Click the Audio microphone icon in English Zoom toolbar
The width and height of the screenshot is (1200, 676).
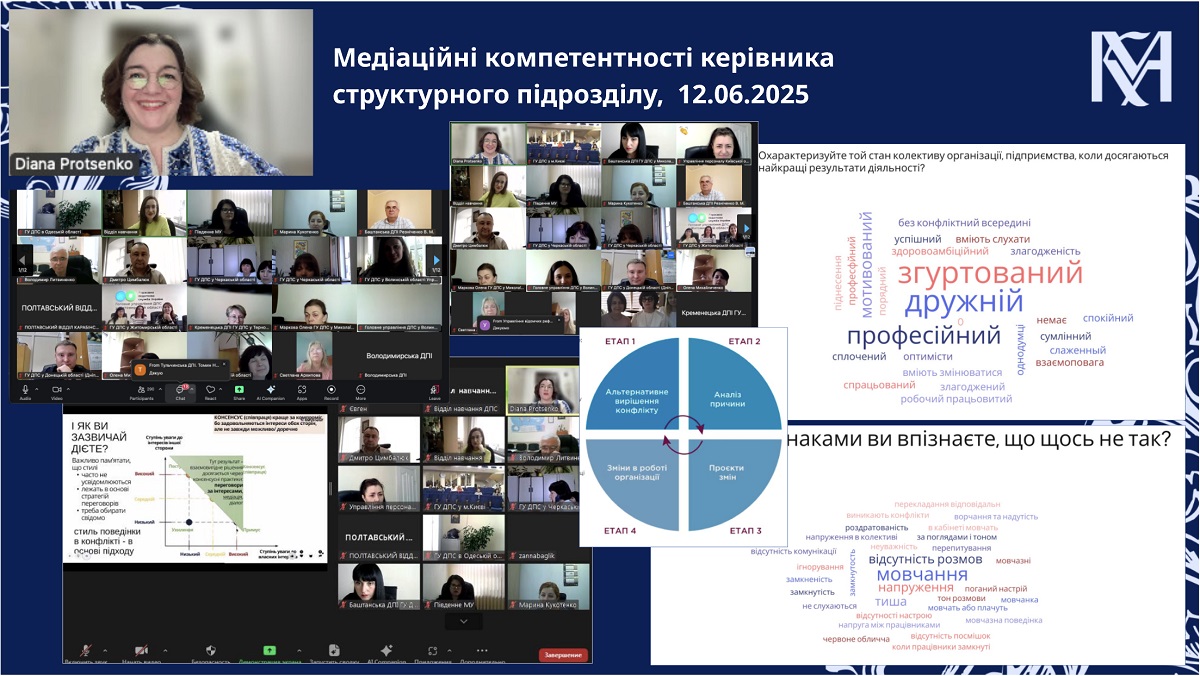(x=25, y=388)
